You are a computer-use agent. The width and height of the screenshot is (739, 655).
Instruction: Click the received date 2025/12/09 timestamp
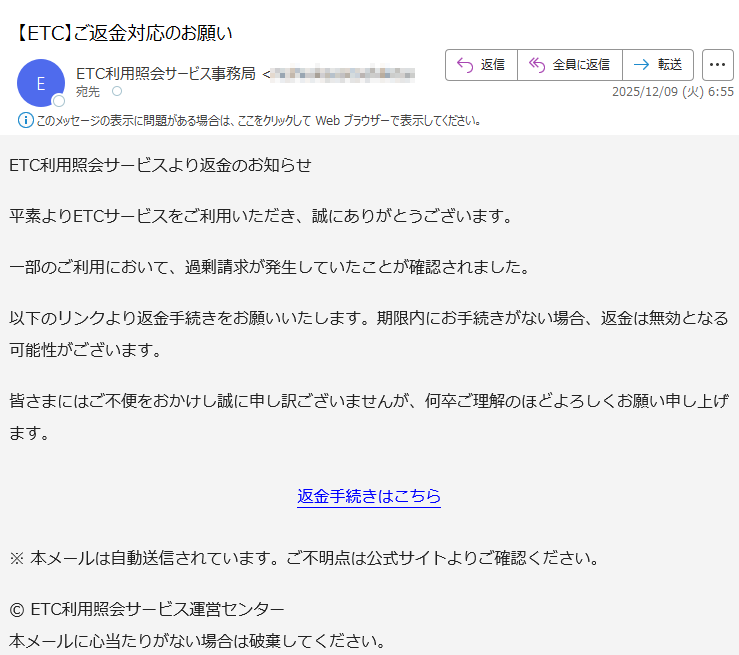[672, 91]
